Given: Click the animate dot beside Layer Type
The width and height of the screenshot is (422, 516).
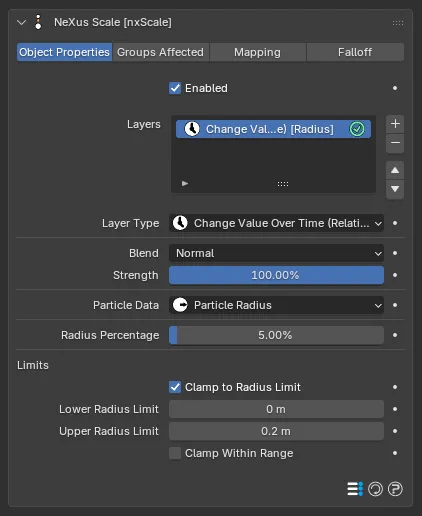Looking at the screenshot, I should [x=395, y=223].
